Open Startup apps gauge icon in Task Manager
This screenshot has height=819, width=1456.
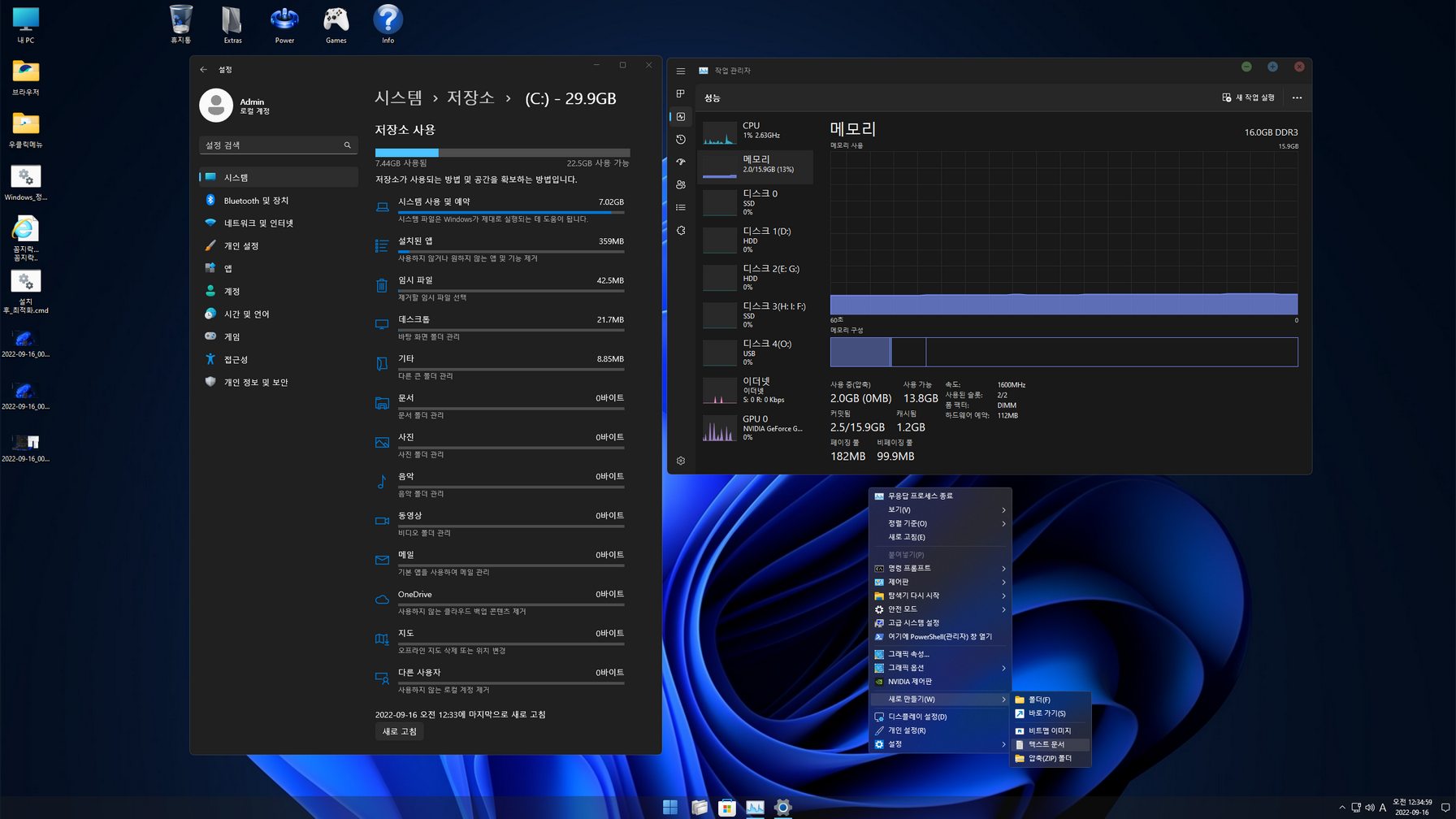tap(681, 162)
